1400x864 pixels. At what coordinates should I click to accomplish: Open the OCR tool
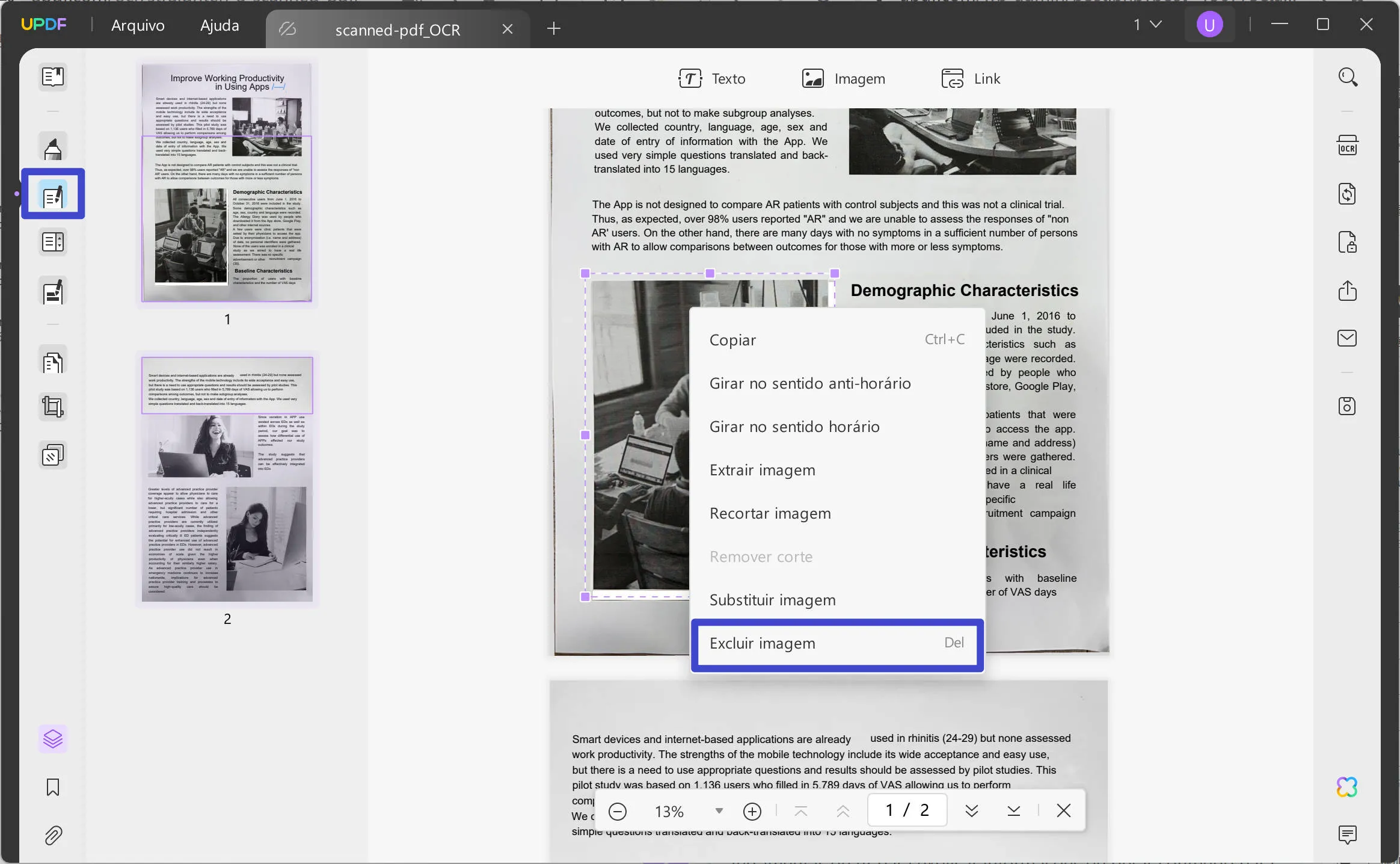(x=1347, y=145)
